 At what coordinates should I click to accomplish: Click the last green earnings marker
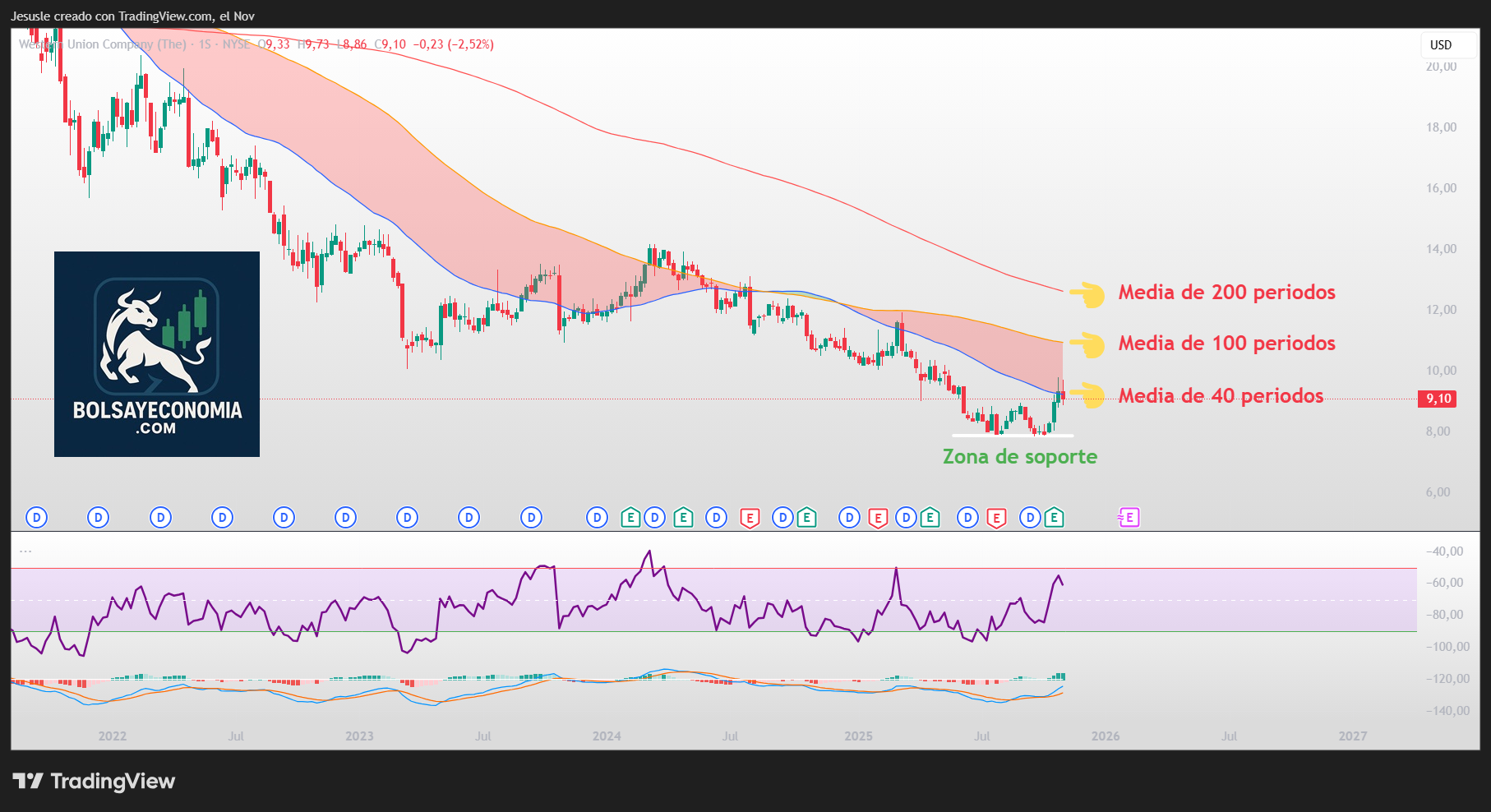tap(1054, 518)
